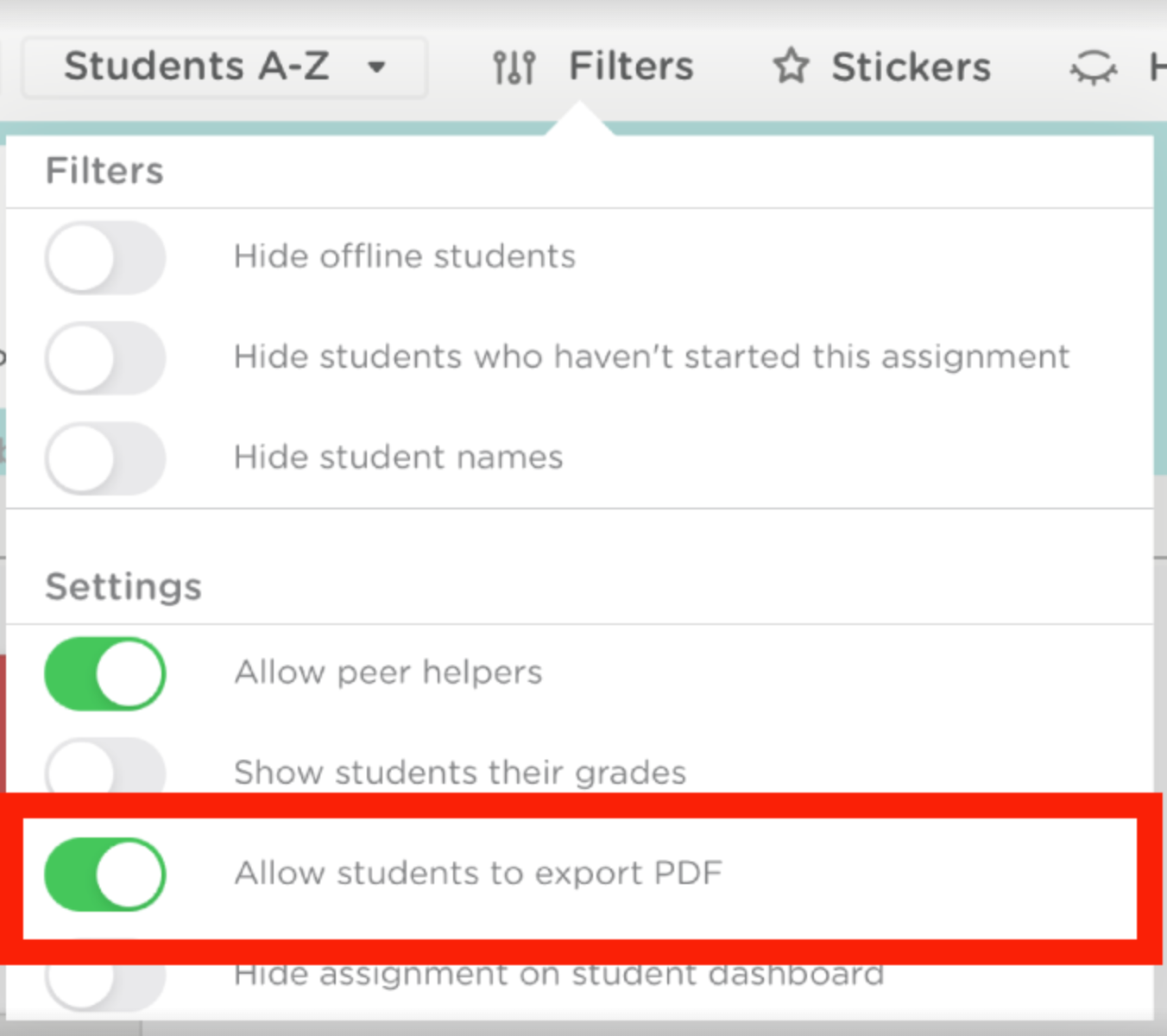Image resolution: width=1167 pixels, height=1036 pixels.
Task: Enable Hide offline students toggle
Action: (105, 258)
